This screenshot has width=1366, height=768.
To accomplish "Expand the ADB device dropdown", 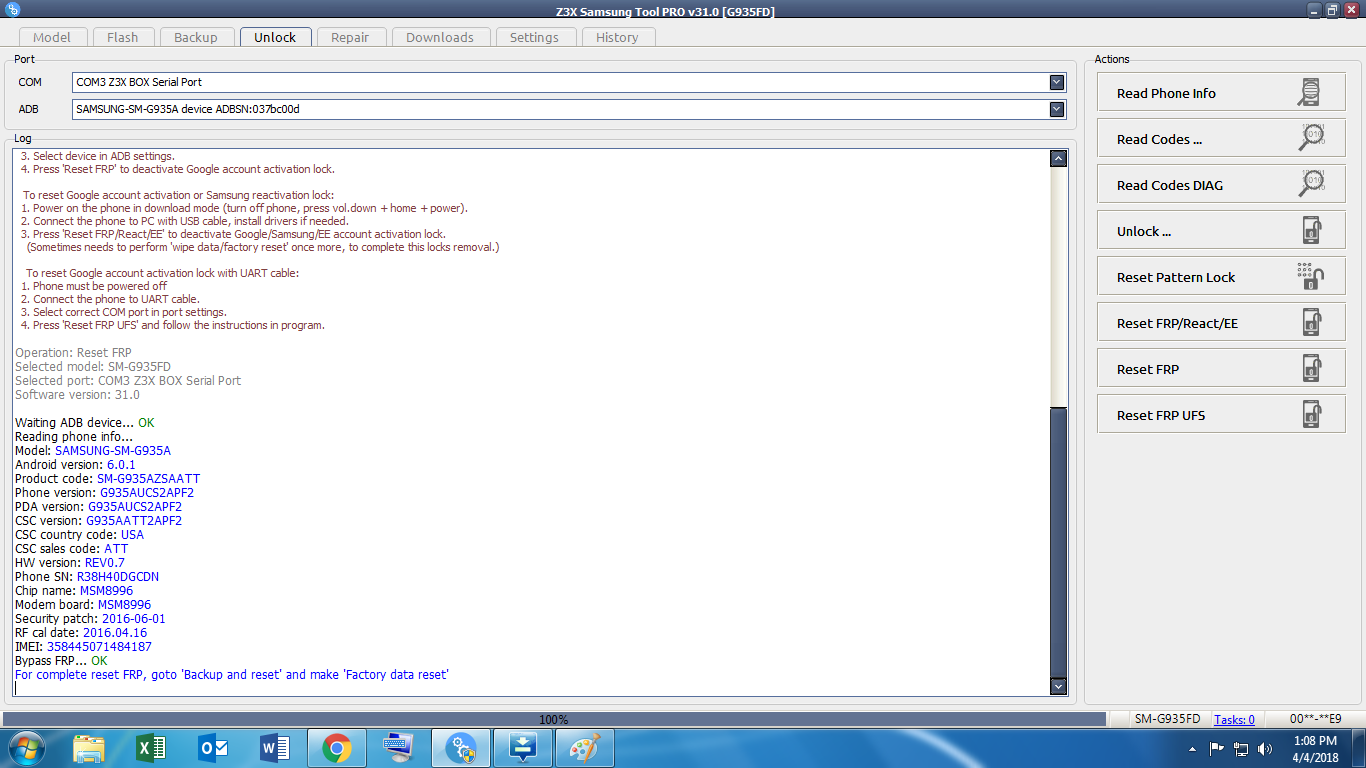I will tap(1057, 109).
